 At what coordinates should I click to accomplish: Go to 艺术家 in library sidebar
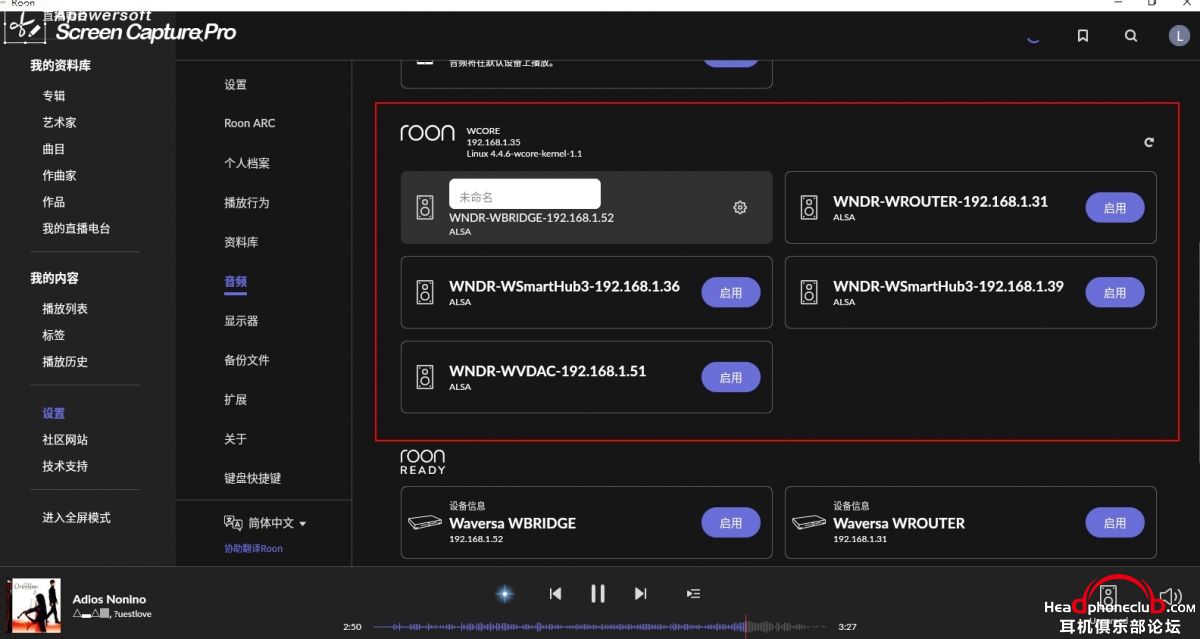(x=59, y=122)
